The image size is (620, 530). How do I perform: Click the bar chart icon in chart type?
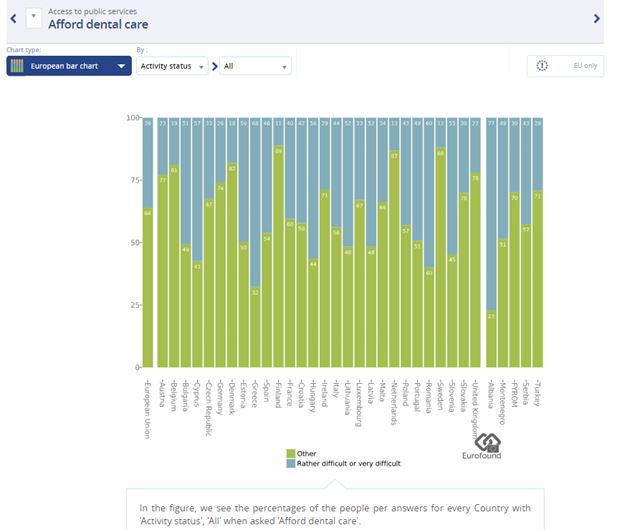point(18,66)
